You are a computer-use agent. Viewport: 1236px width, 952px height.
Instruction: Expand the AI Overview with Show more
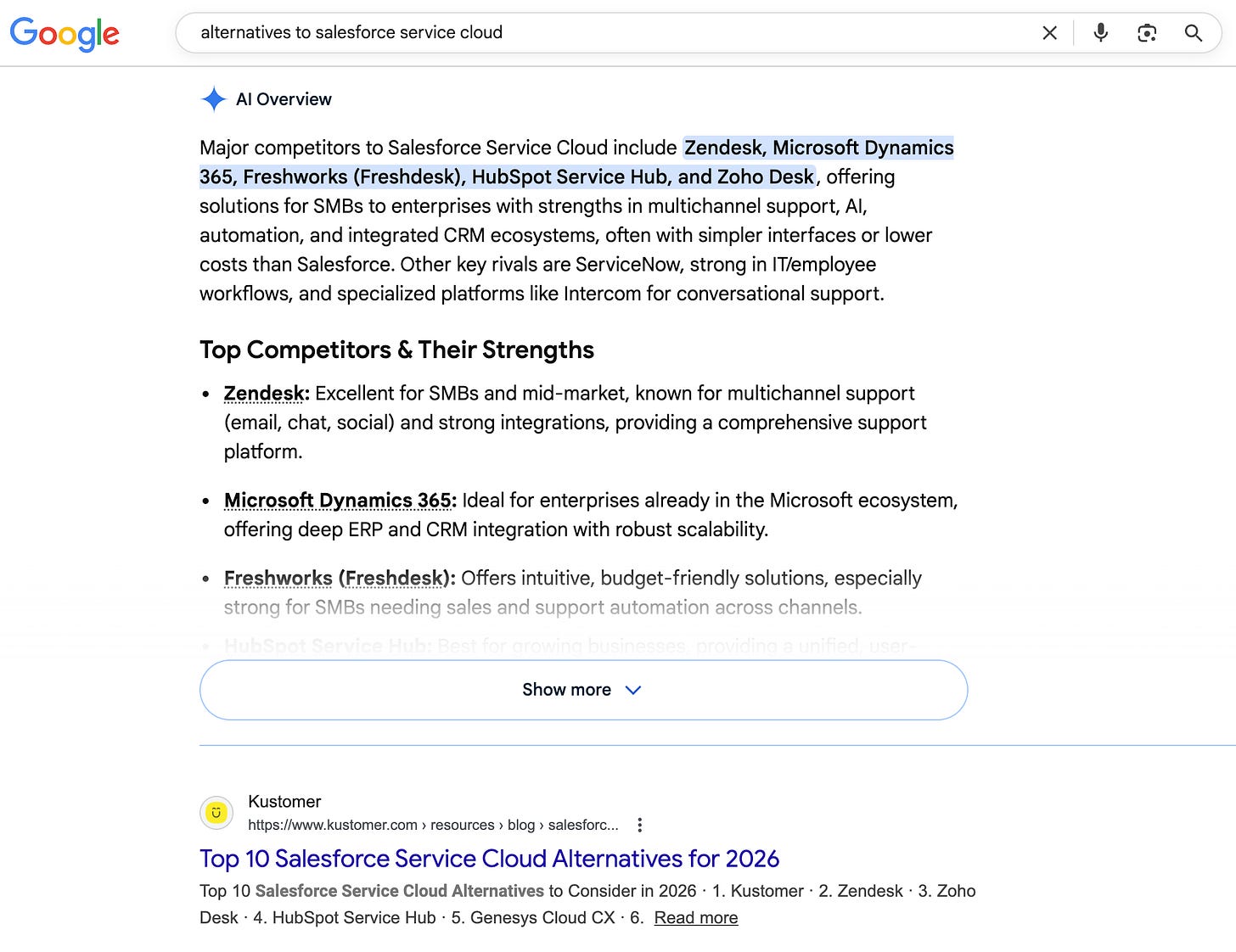(x=583, y=690)
